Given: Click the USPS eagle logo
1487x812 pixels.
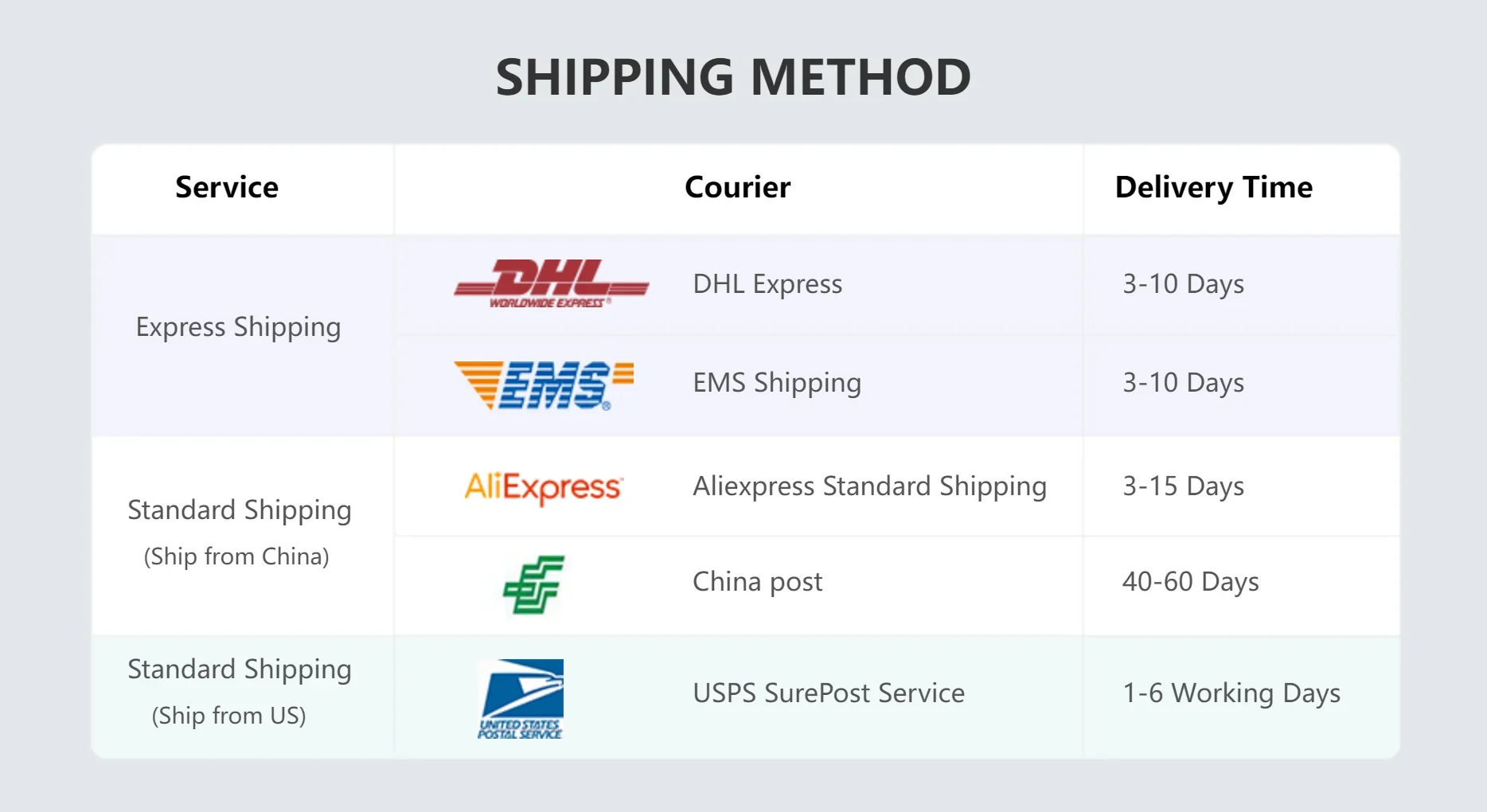Looking at the screenshot, I should [521, 699].
